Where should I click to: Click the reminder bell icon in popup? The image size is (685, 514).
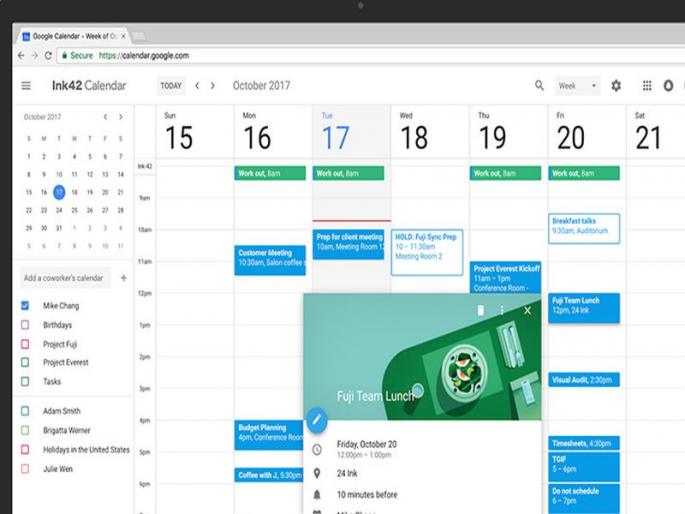317,494
